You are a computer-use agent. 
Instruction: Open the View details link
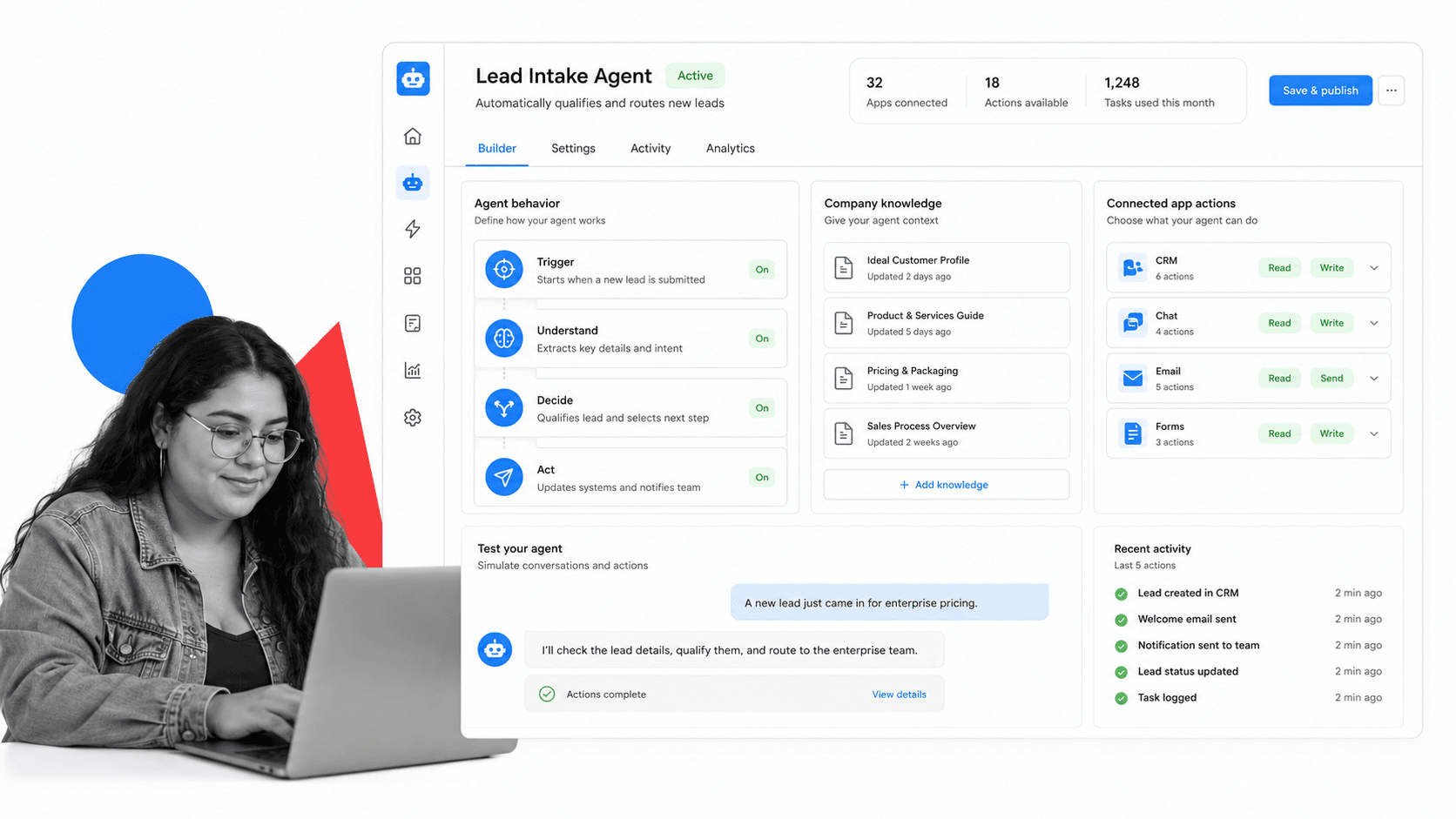coord(899,695)
